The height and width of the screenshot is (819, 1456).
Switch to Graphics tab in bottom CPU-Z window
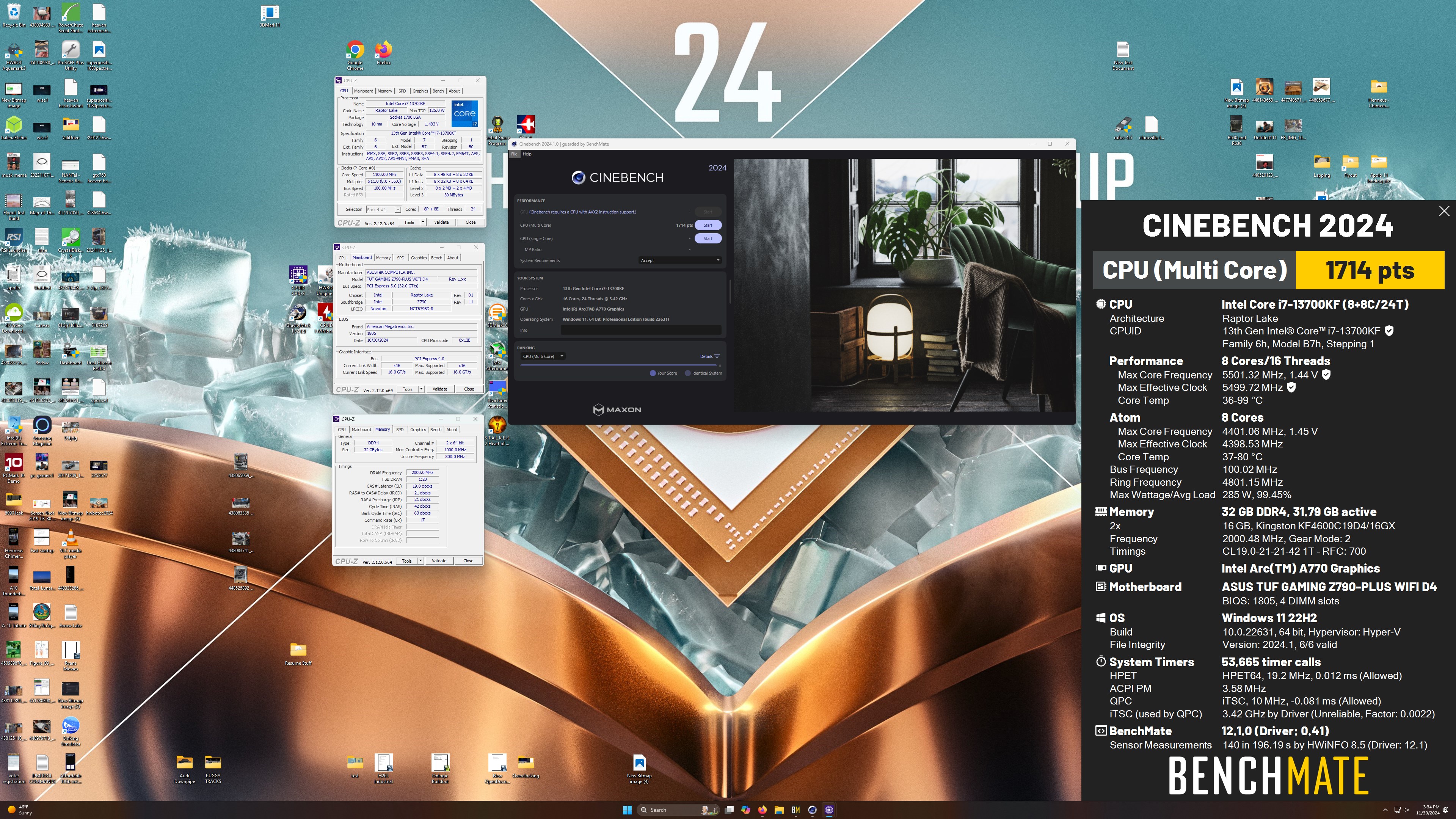pos(418,430)
